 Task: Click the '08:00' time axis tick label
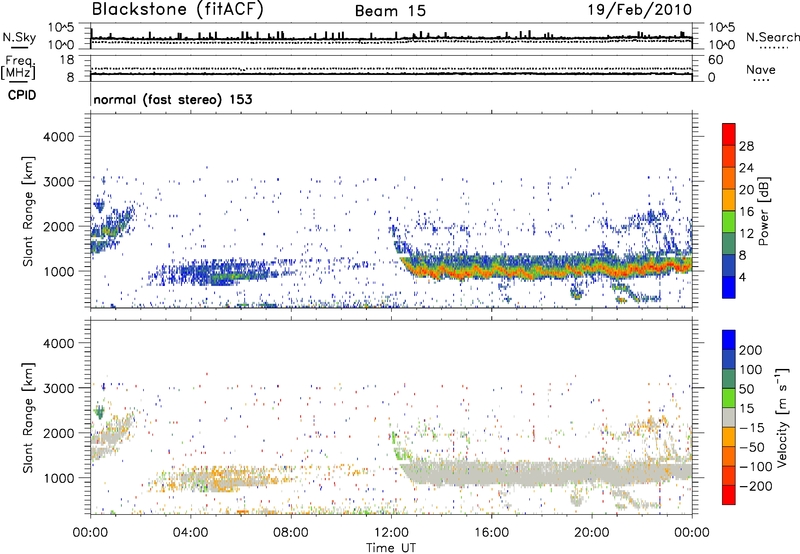pyautogui.click(x=291, y=533)
